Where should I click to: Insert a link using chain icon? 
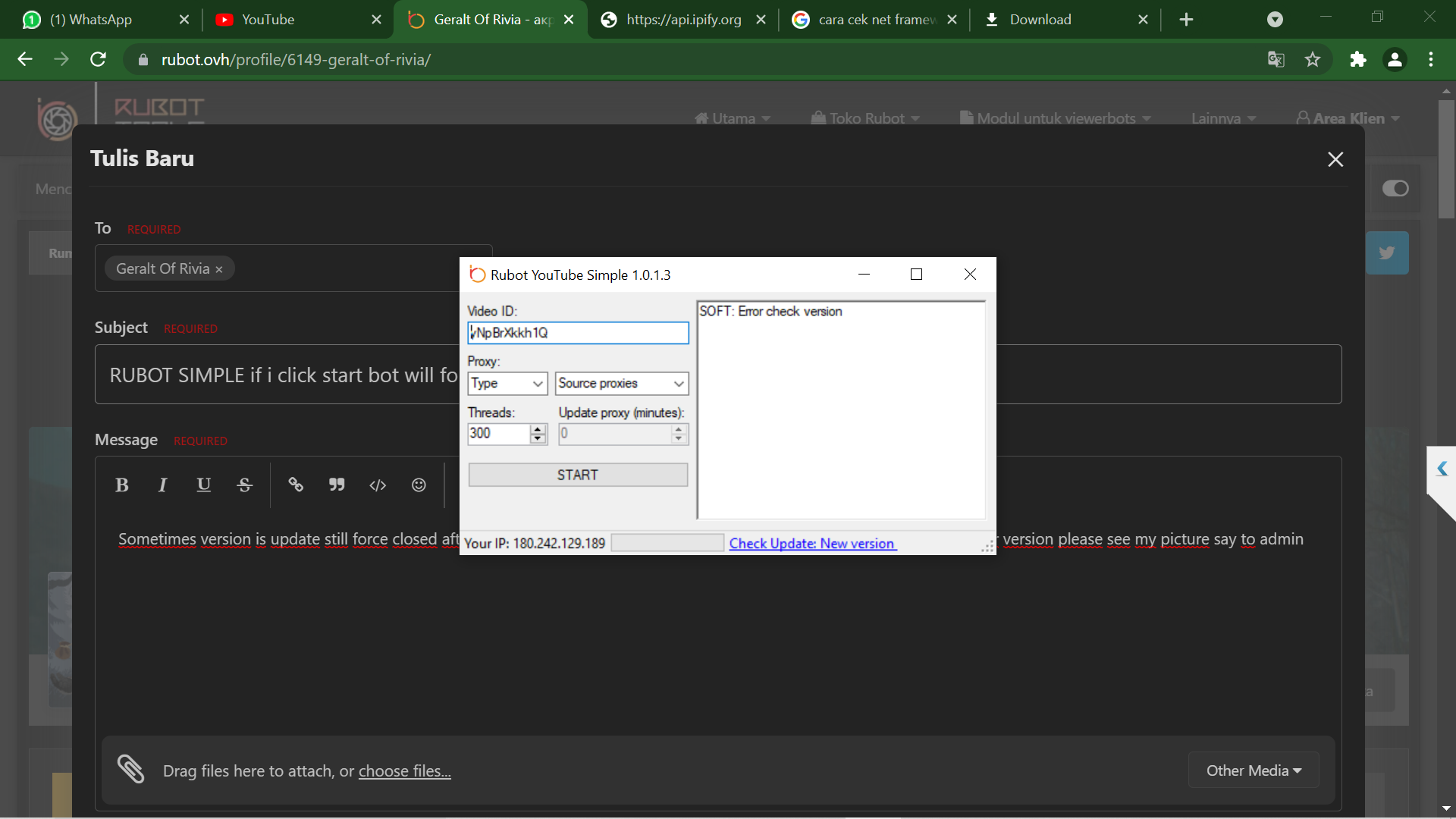tap(296, 485)
